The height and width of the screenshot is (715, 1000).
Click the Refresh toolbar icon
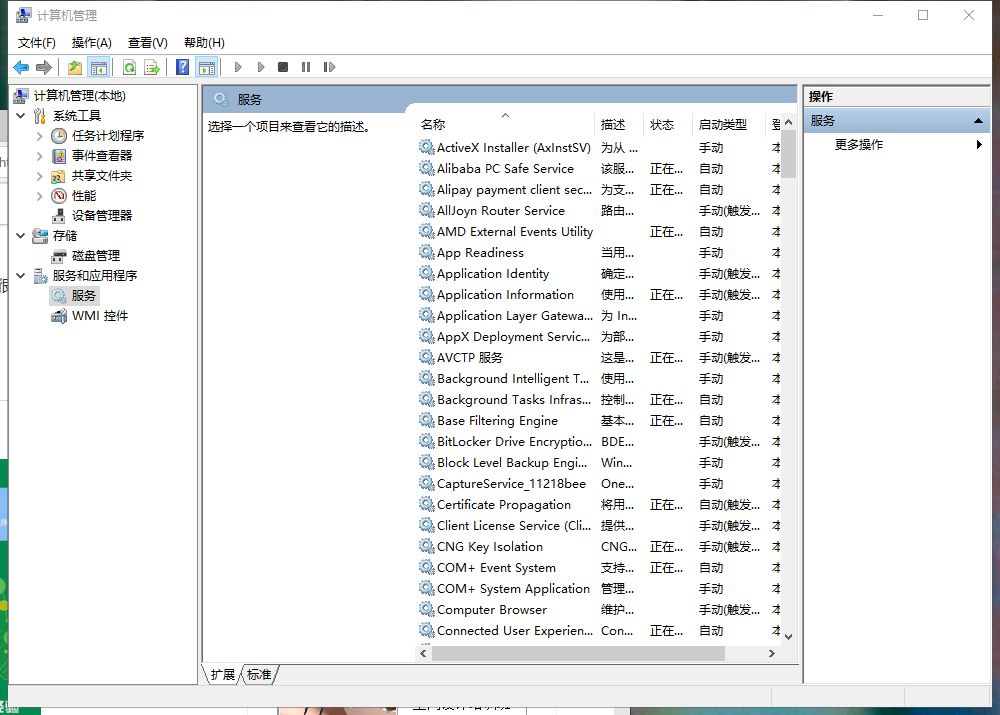[129, 67]
